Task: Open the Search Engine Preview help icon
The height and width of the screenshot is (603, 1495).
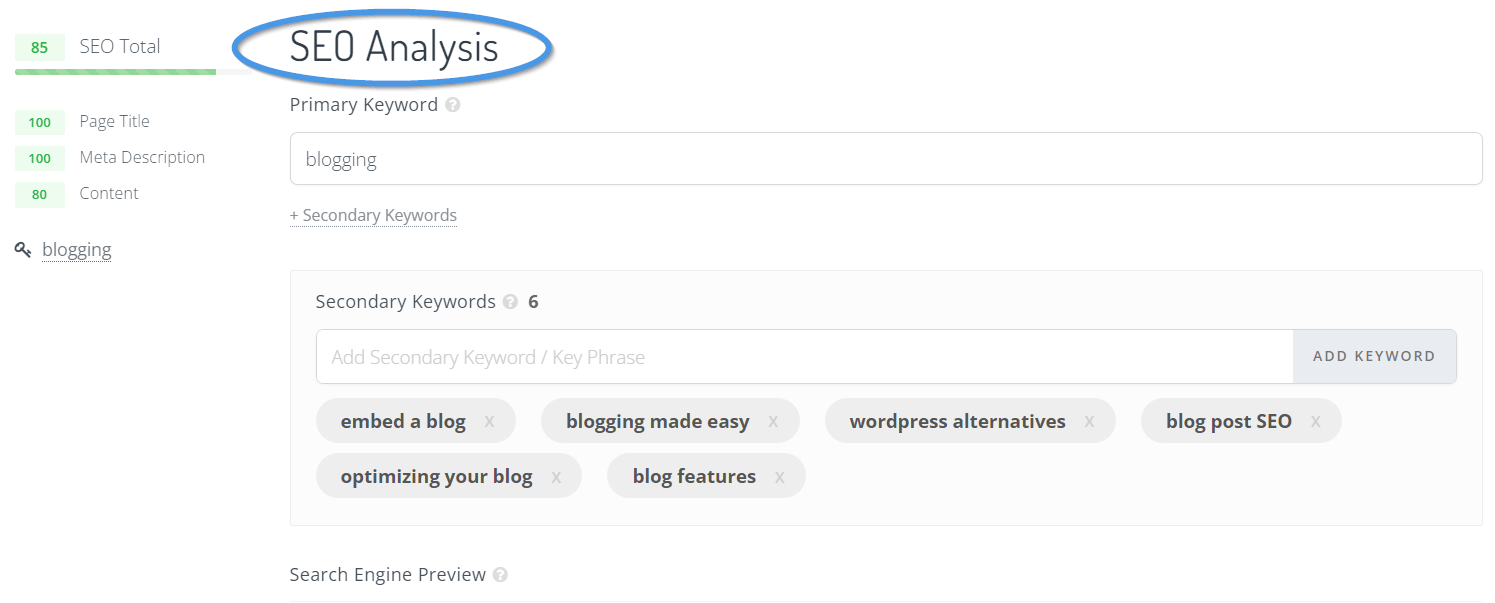Action: coord(500,575)
